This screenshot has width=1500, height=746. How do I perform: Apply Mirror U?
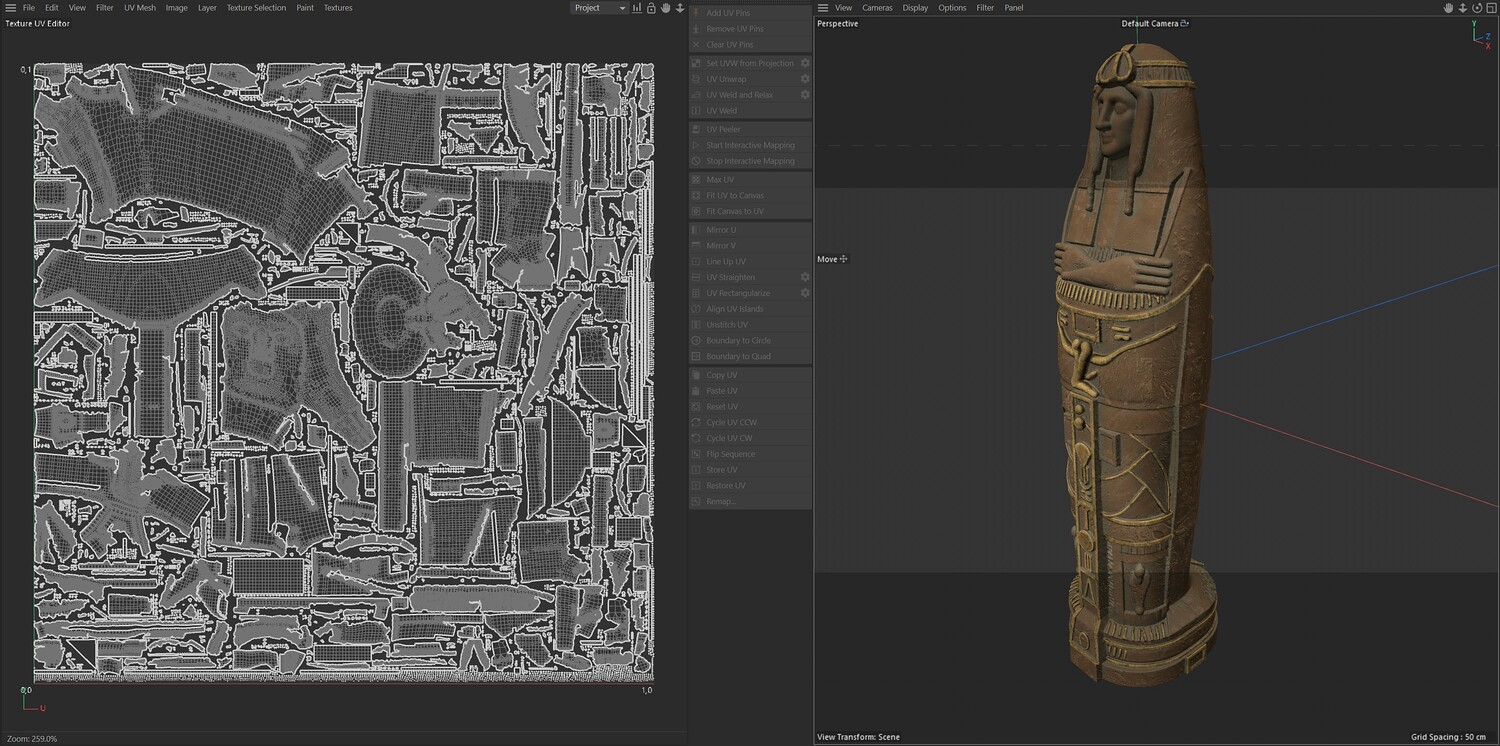coord(750,230)
